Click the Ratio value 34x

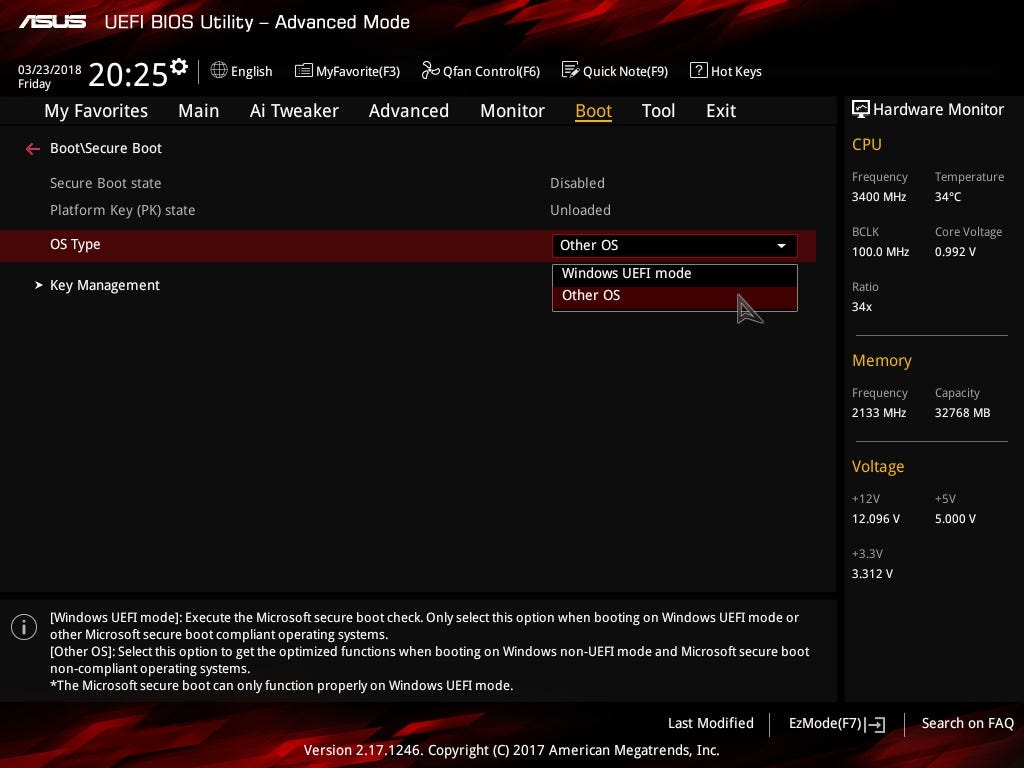point(861,307)
